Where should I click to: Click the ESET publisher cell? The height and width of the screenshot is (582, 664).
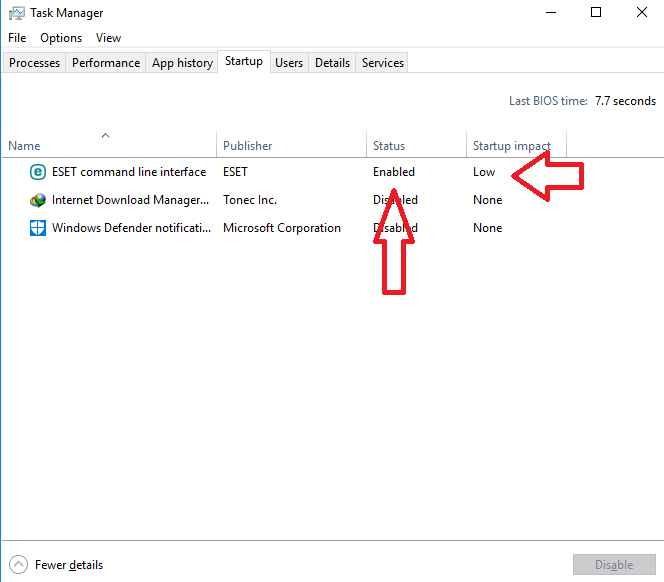tap(235, 172)
